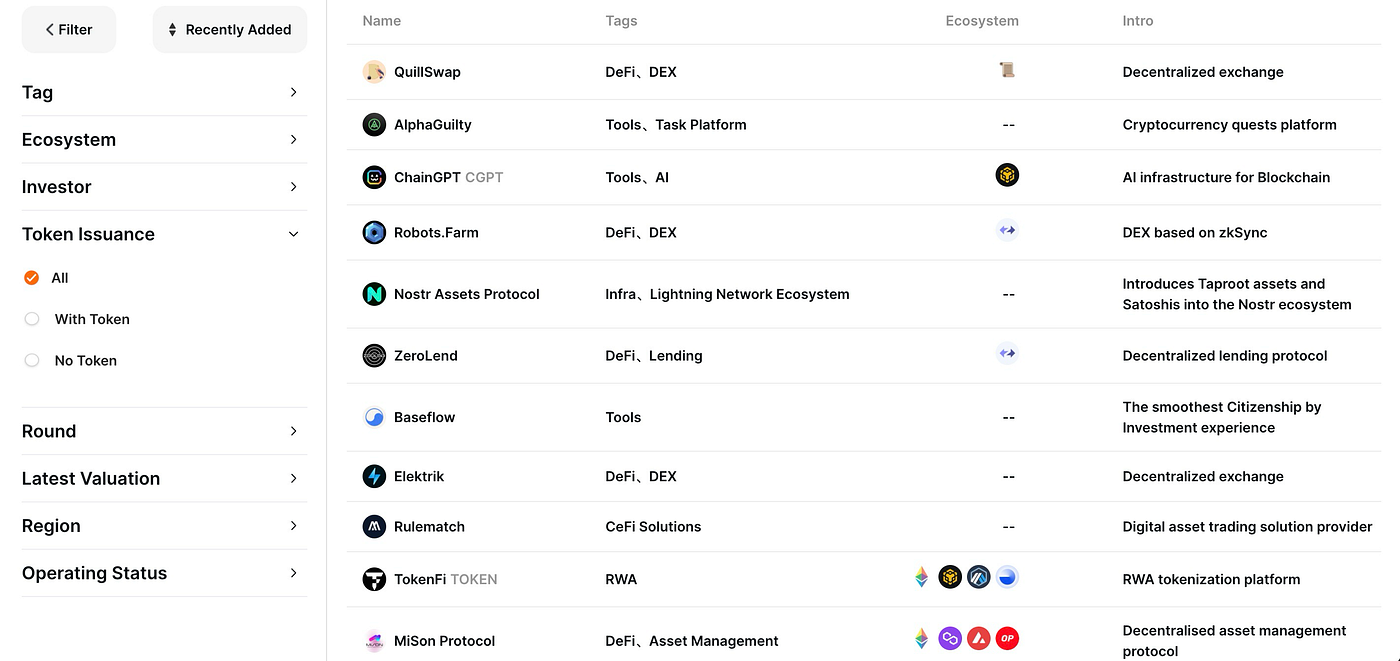
Task: Click the zkSync ecosystem icon in ZeroLend row
Action: click(x=1007, y=352)
